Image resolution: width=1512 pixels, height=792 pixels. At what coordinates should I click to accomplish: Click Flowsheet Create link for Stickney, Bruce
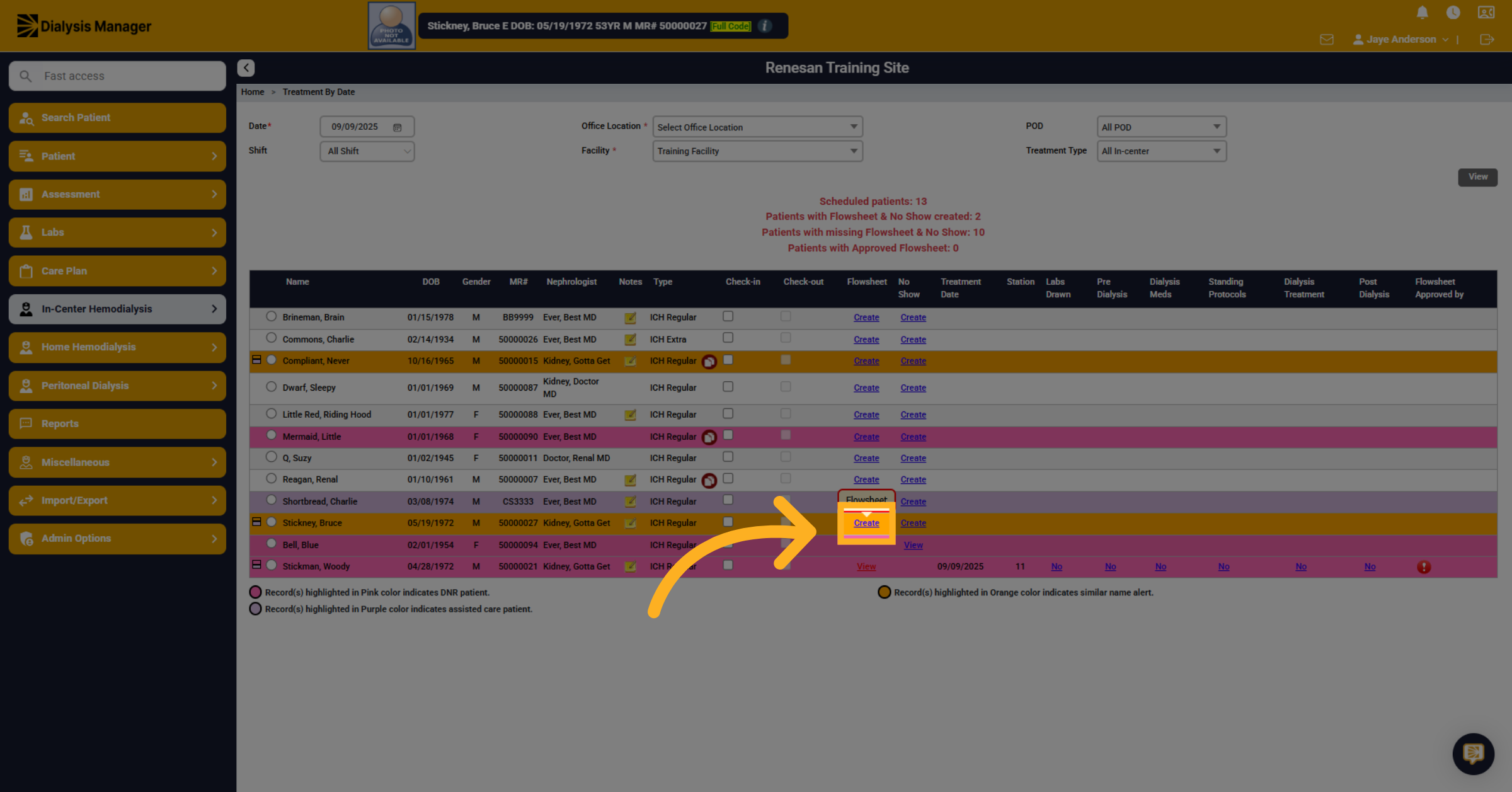pos(866,524)
